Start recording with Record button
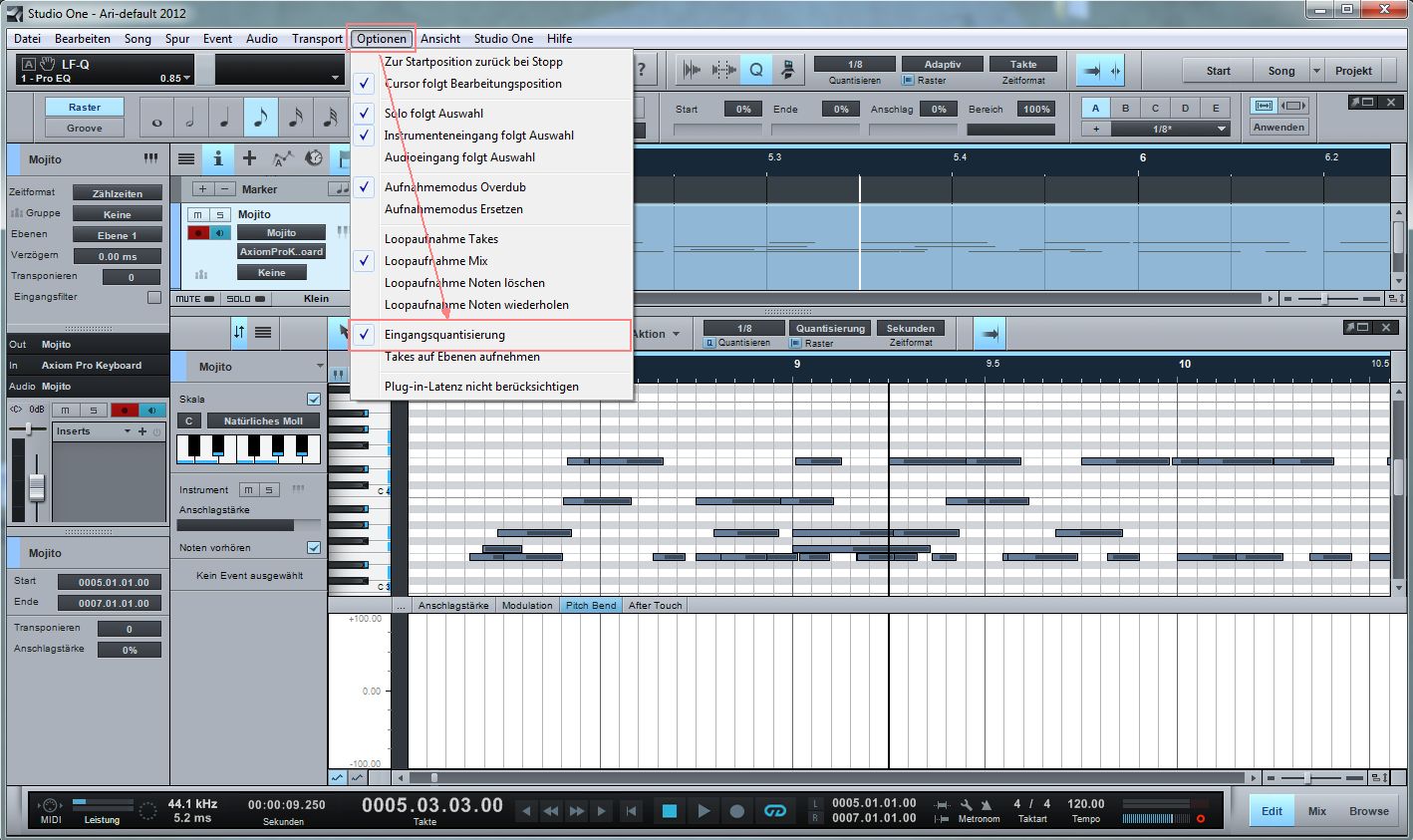The width and height of the screenshot is (1413, 840). 737,811
